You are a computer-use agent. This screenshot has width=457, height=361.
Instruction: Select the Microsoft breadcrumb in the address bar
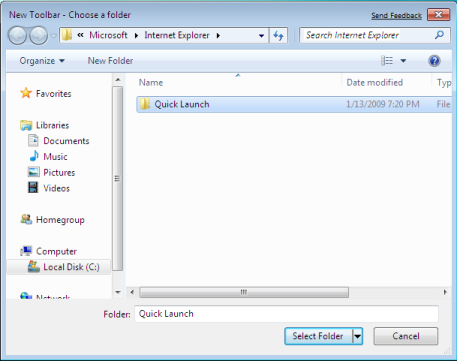pos(108,35)
